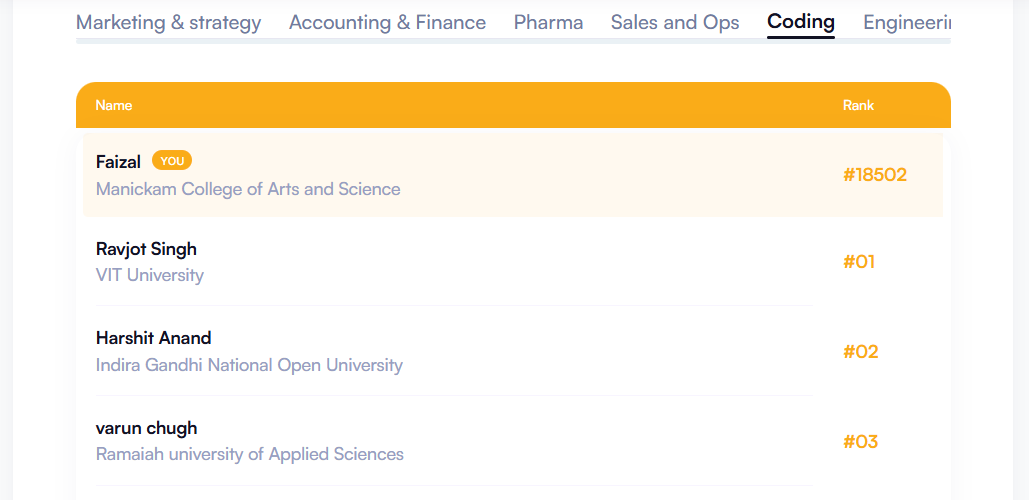The image size is (1029, 500).
Task: Select the name Faizal in the leaderboard
Action: point(118,161)
